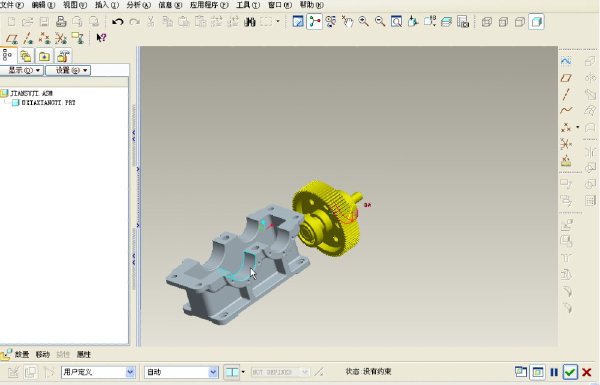Viewport: 600px width, 385px height.
Task: Click the context help pointer icon
Action: coord(101,38)
